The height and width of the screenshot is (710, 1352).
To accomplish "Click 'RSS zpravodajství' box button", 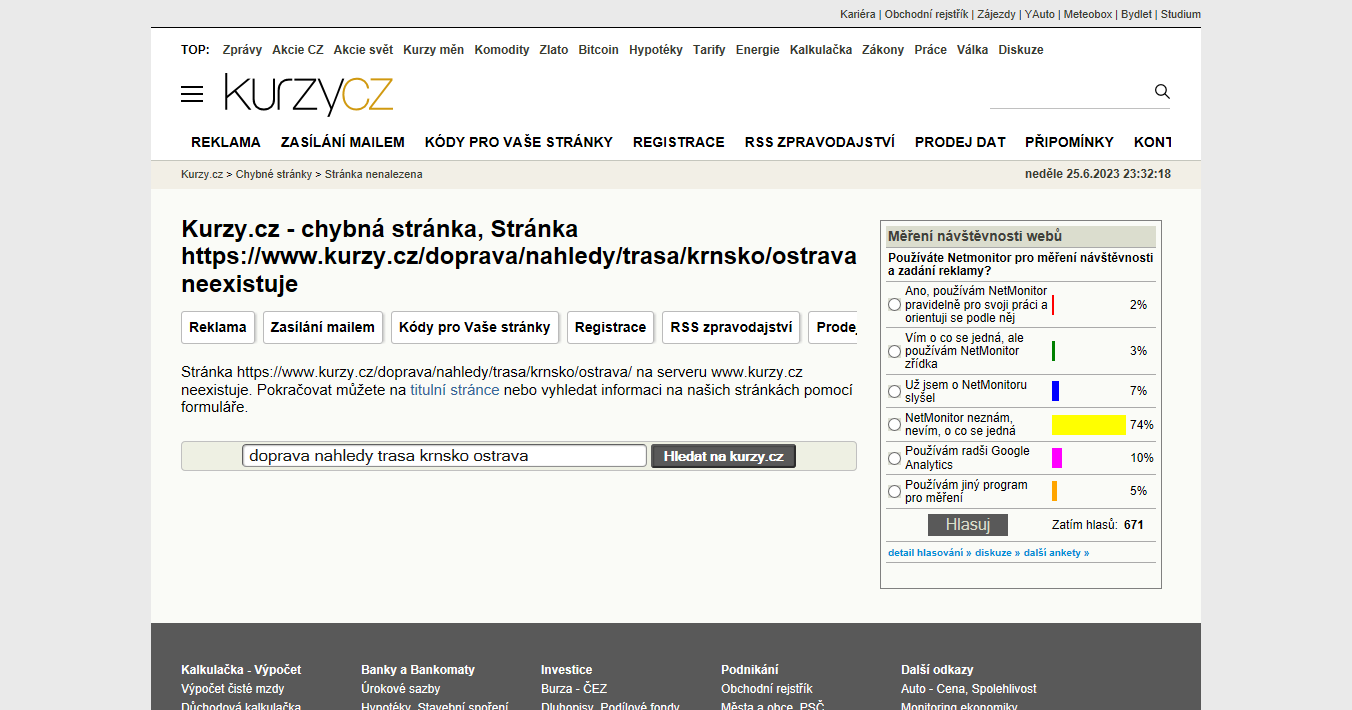I will (731, 327).
